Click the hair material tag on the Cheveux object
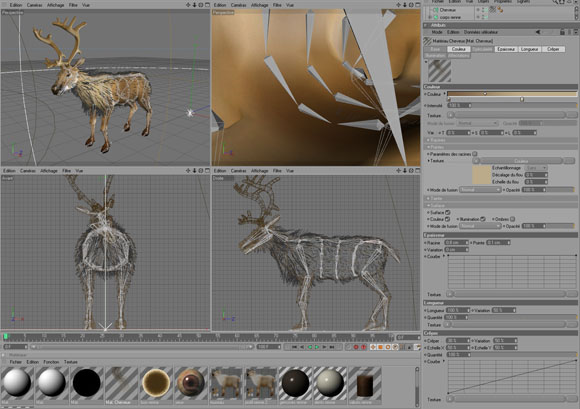580x409 pixels. tap(492, 10)
